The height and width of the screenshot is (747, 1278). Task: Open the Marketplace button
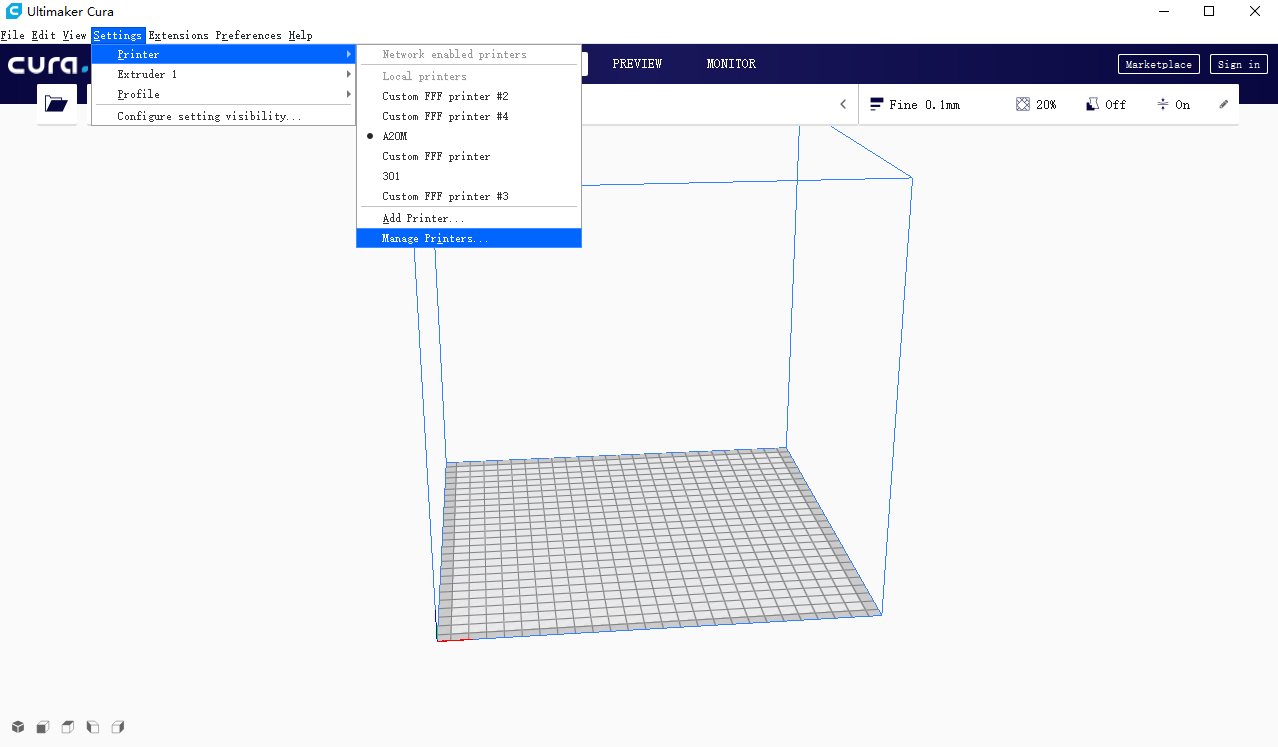1158,64
